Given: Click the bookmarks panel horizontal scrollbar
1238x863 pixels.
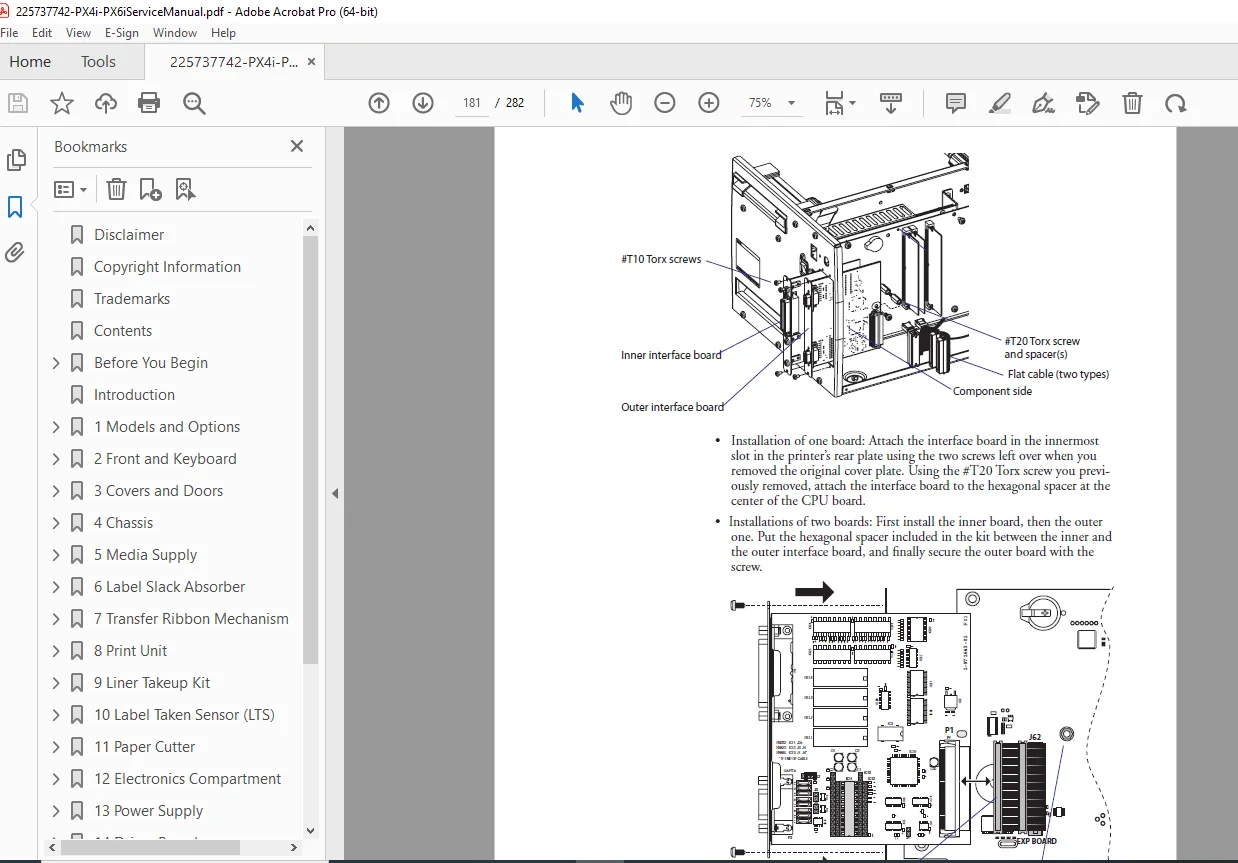Looking at the screenshot, I should tap(150, 847).
